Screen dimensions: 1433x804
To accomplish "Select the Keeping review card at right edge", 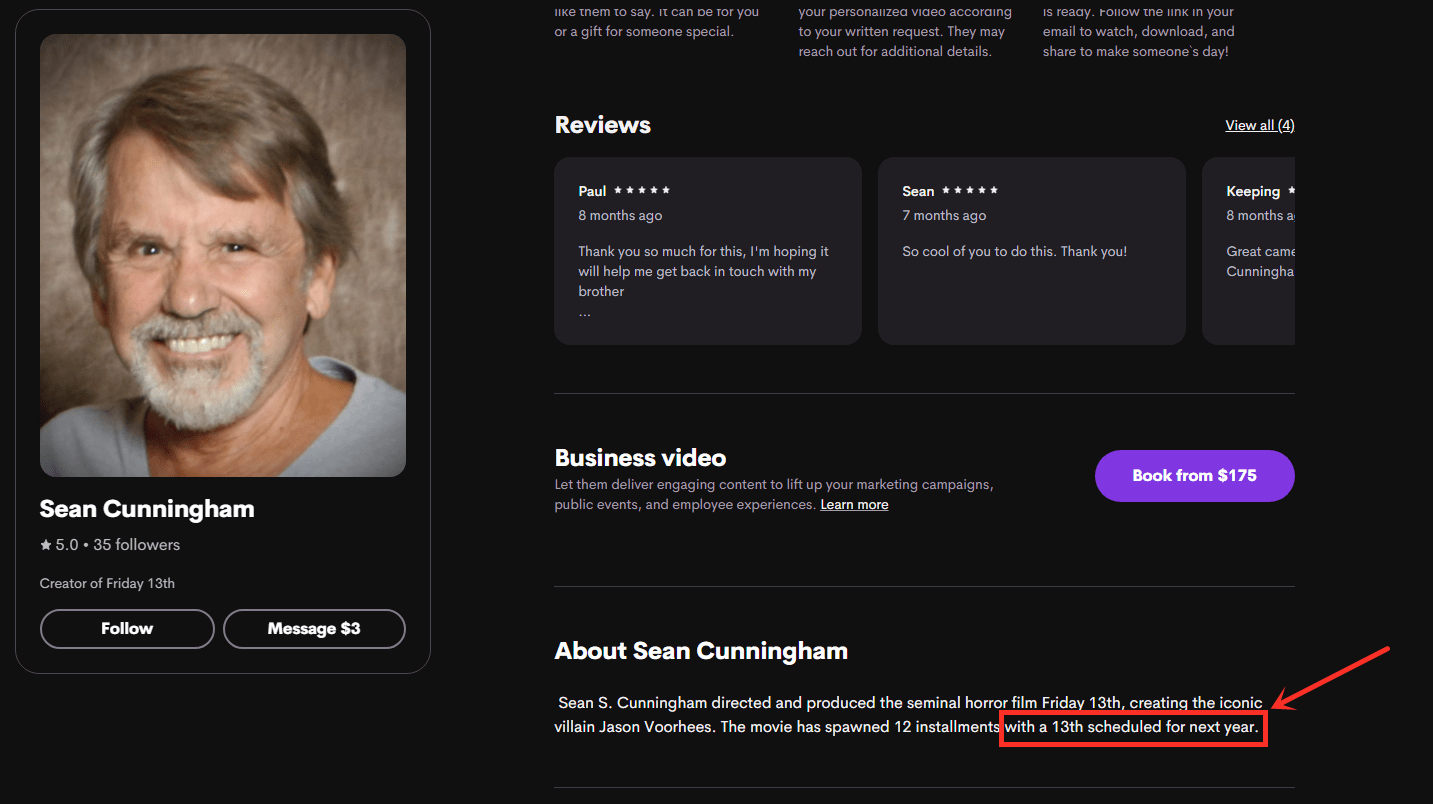I will [1248, 251].
